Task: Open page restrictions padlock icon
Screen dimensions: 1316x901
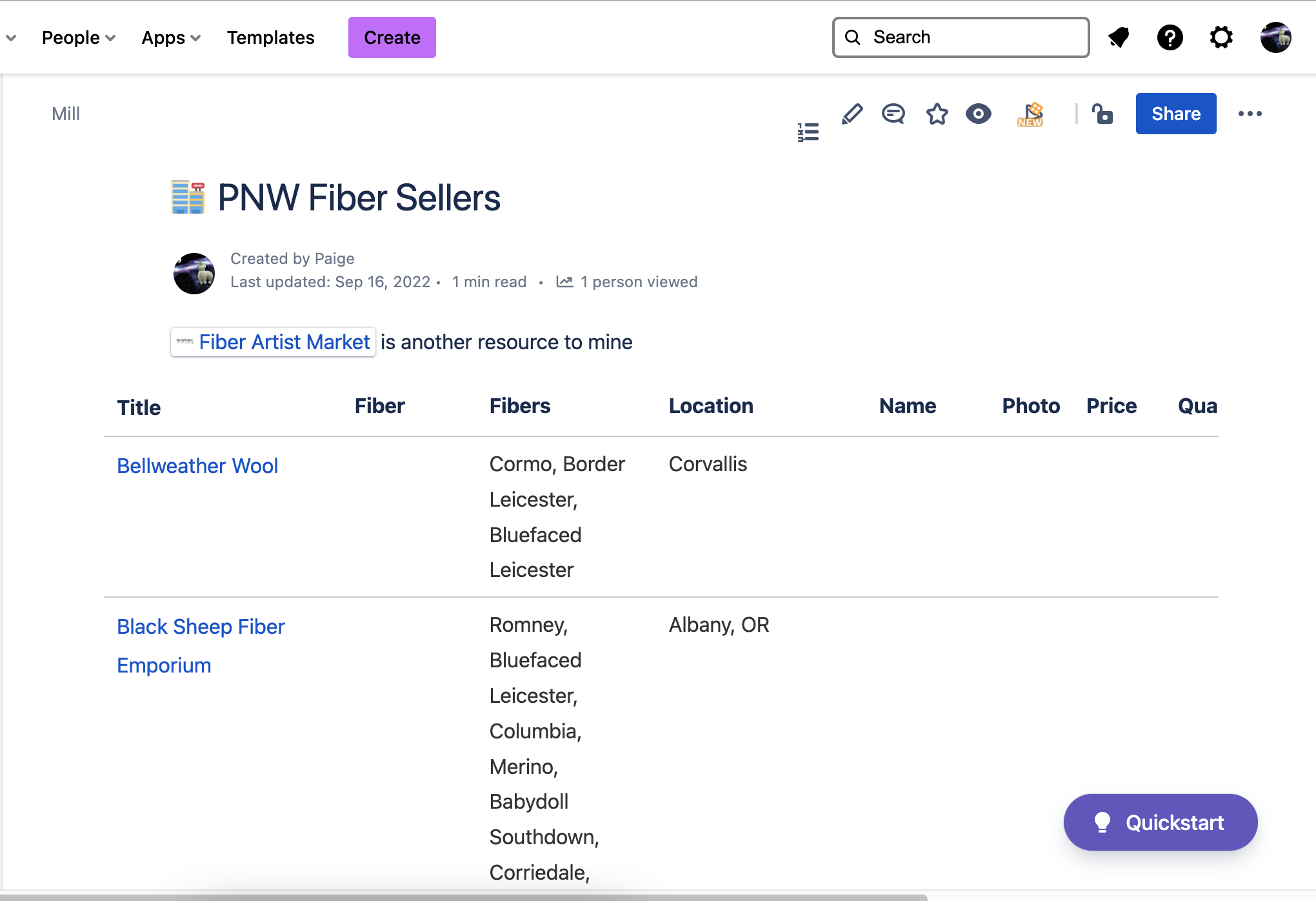Action: pos(1102,114)
